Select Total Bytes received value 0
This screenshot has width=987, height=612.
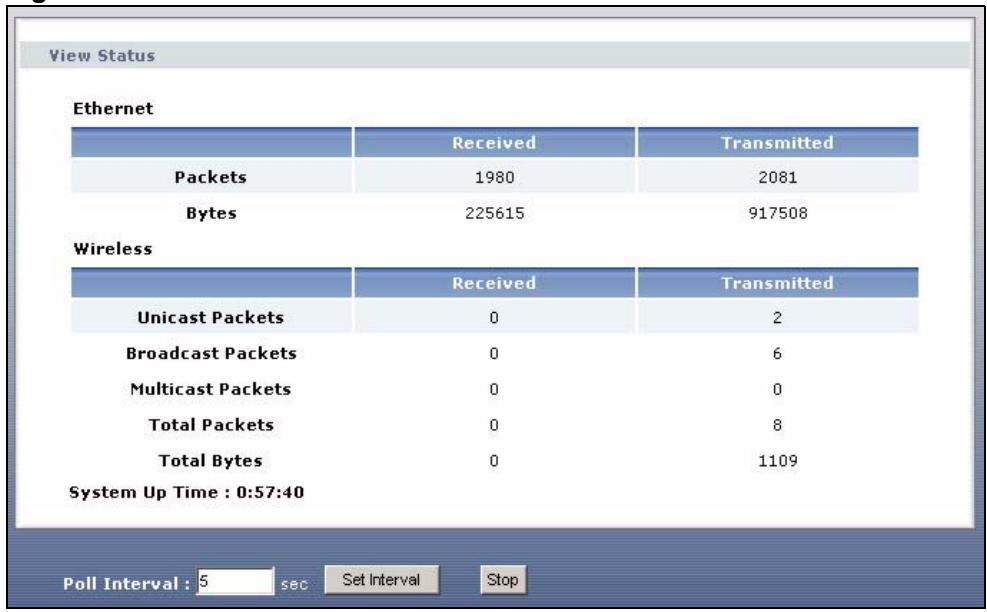click(x=494, y=461)
